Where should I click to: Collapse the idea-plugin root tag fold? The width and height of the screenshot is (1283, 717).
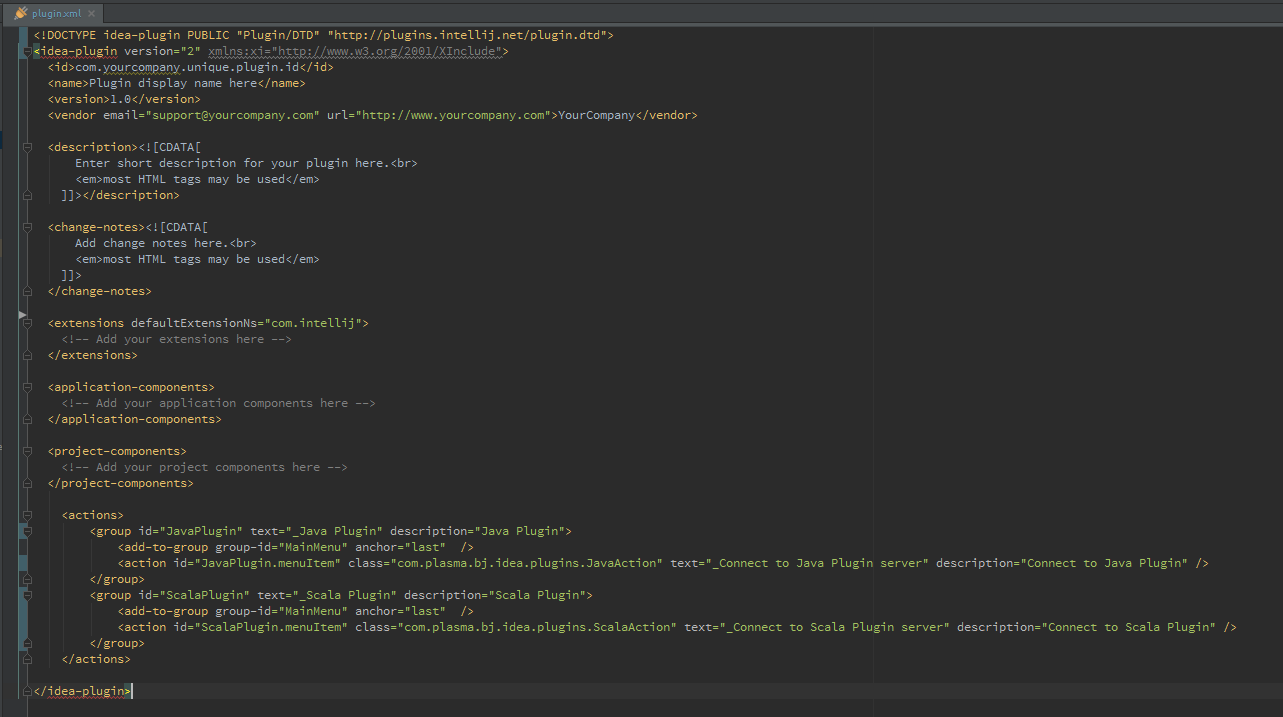pyautogui.click(x=27, y=51)
